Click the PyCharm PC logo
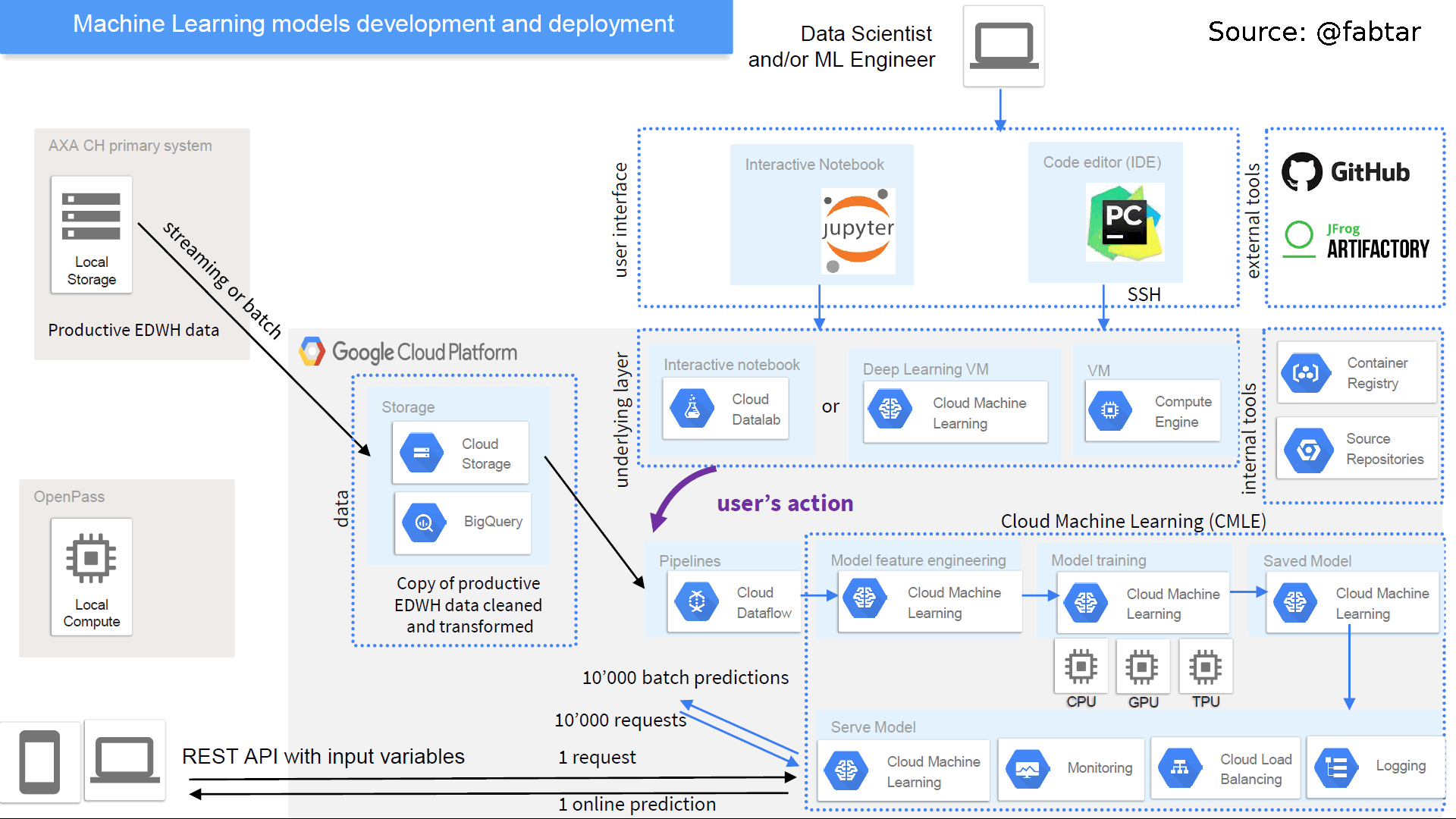 point(1124,222)
